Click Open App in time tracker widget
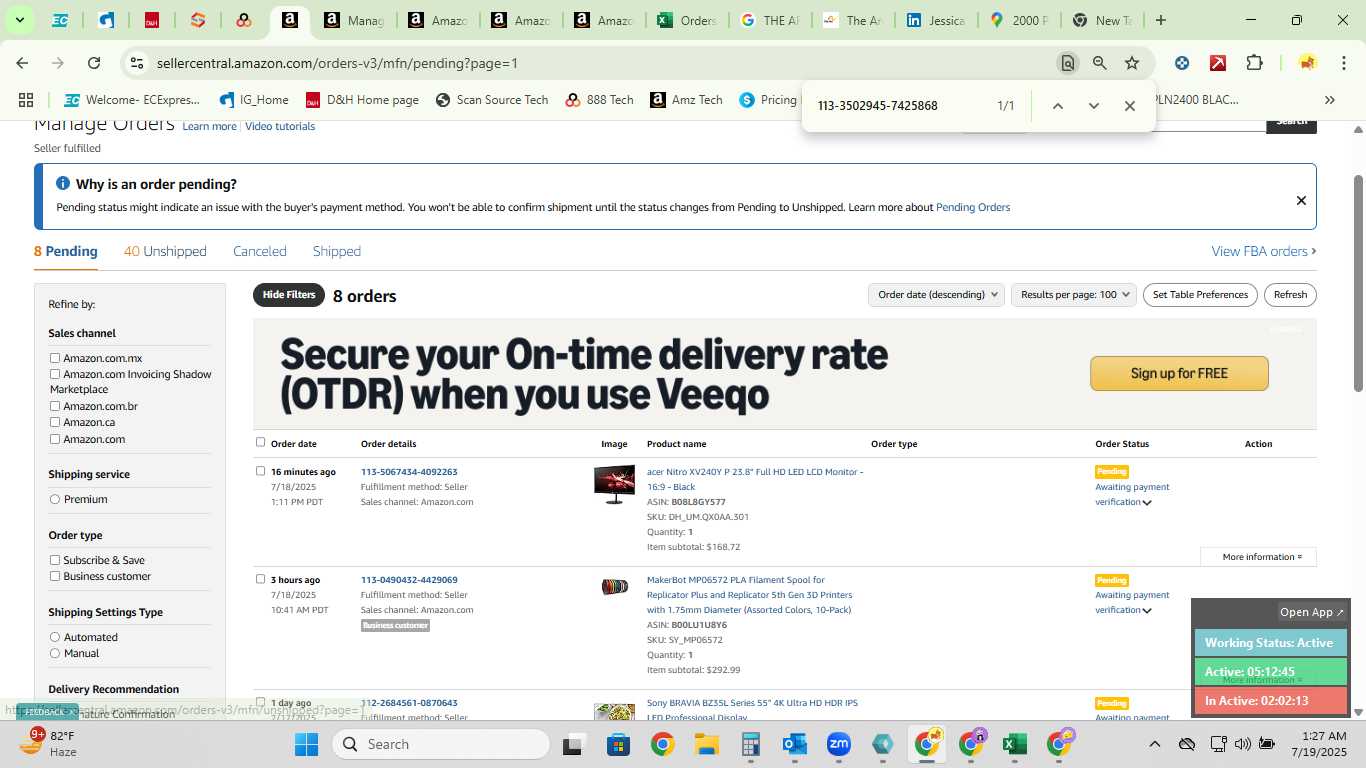The width and height of the screenshot is (1366, 768). click(x=1312, y=612)
